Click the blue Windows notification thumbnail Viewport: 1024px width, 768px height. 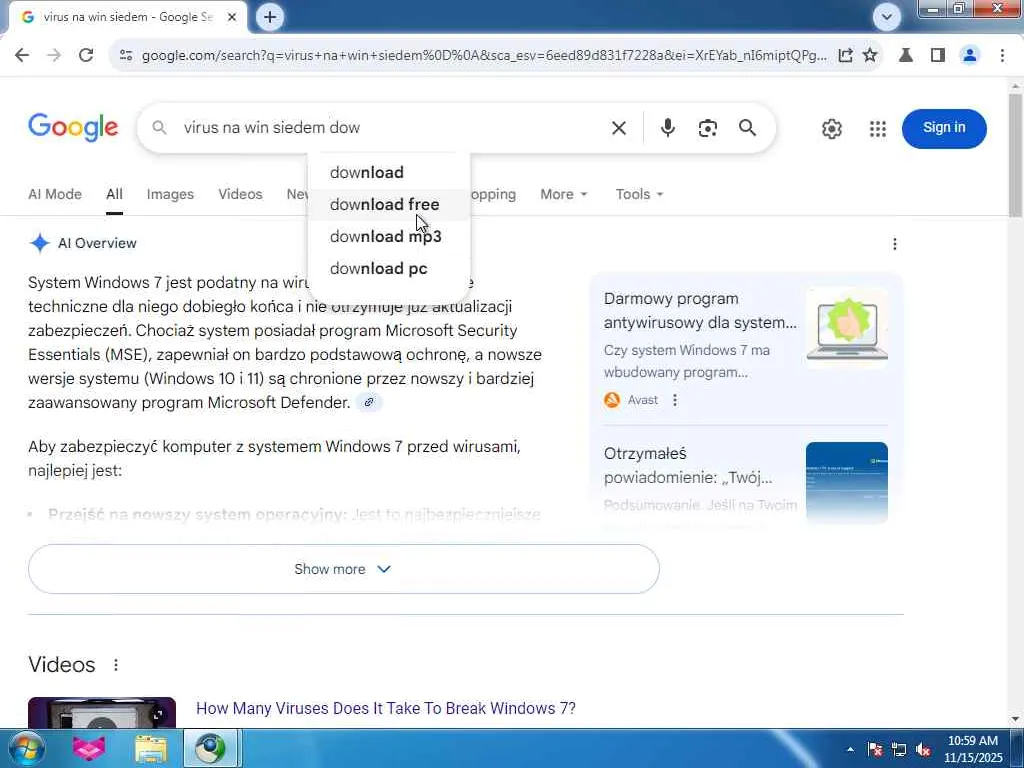tap(847, 482)
